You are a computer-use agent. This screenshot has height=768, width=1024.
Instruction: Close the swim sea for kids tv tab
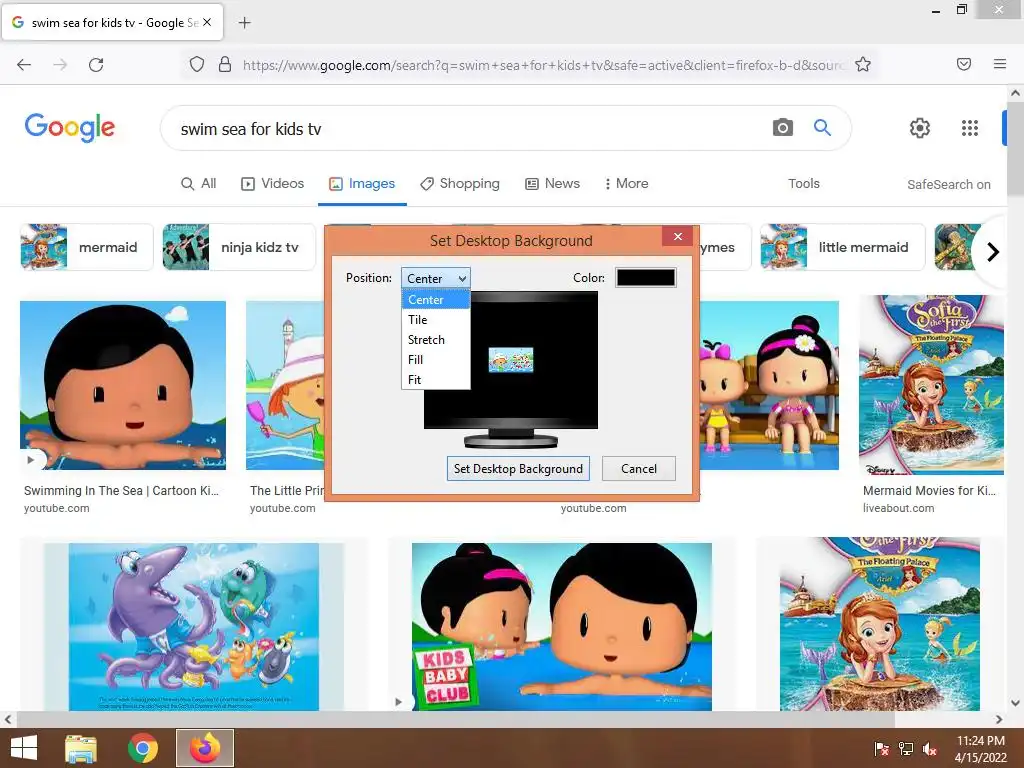(x=207, y=22)
